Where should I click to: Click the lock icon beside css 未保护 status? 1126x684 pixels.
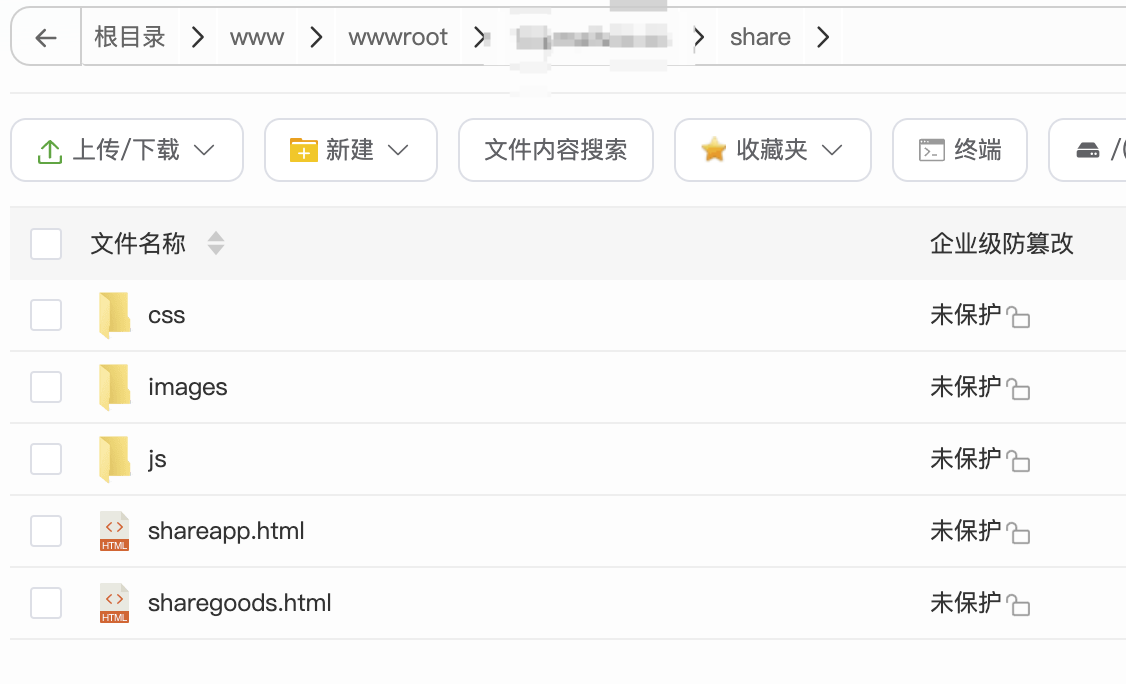click(1019, 316)
